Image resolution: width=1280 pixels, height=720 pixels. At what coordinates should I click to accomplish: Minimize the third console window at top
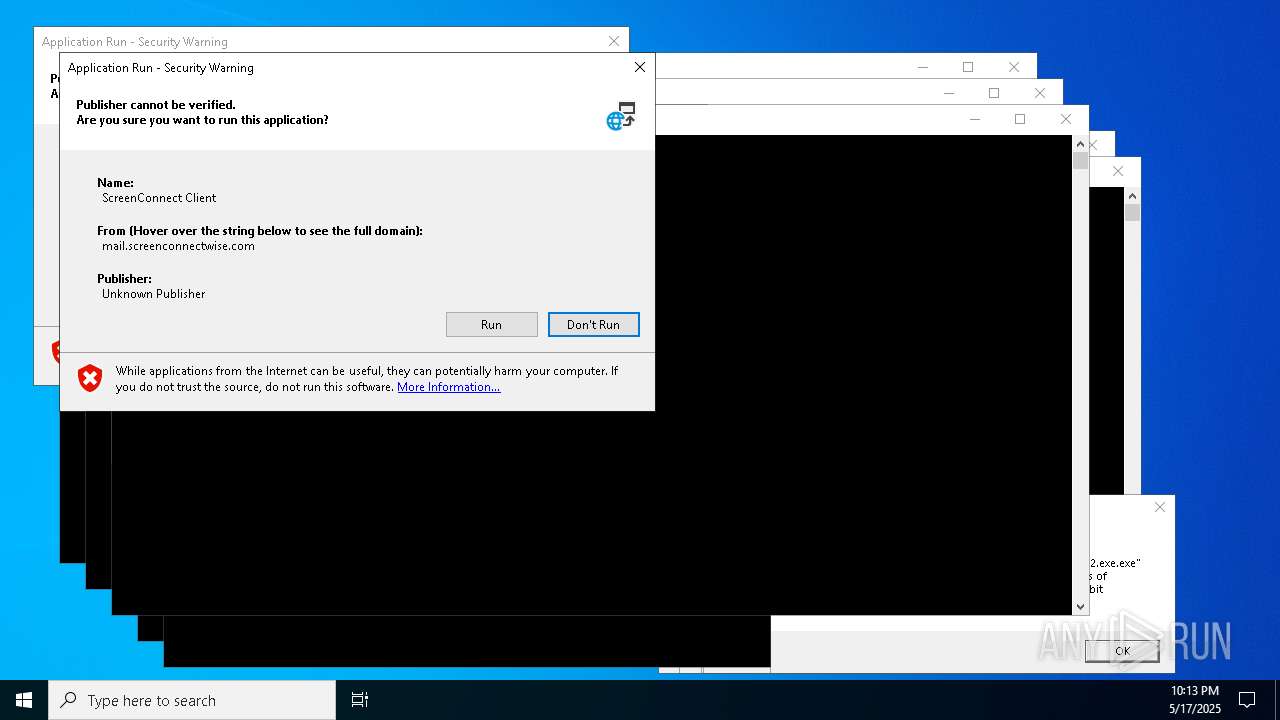click(x=922, y=67)
